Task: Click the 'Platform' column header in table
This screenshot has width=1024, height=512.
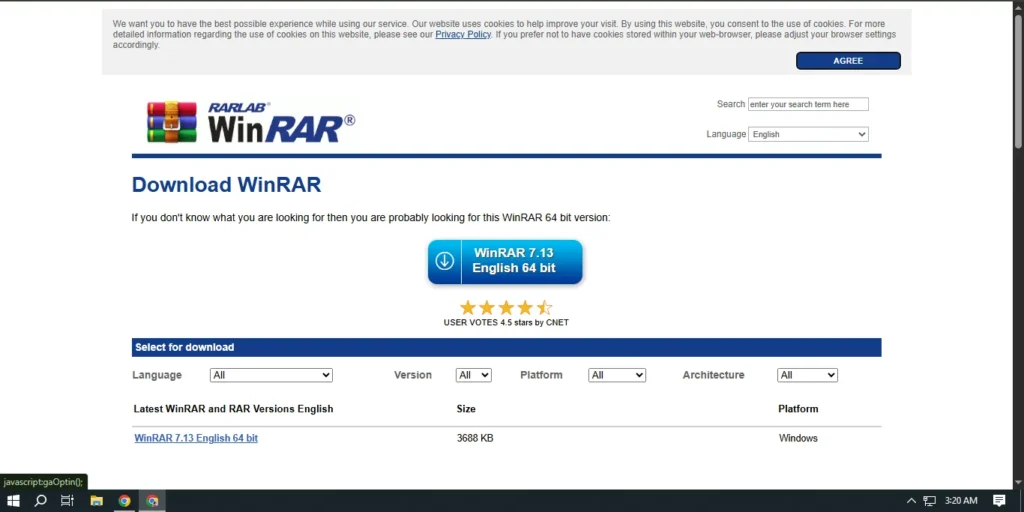Action: [x=798, y=409]
